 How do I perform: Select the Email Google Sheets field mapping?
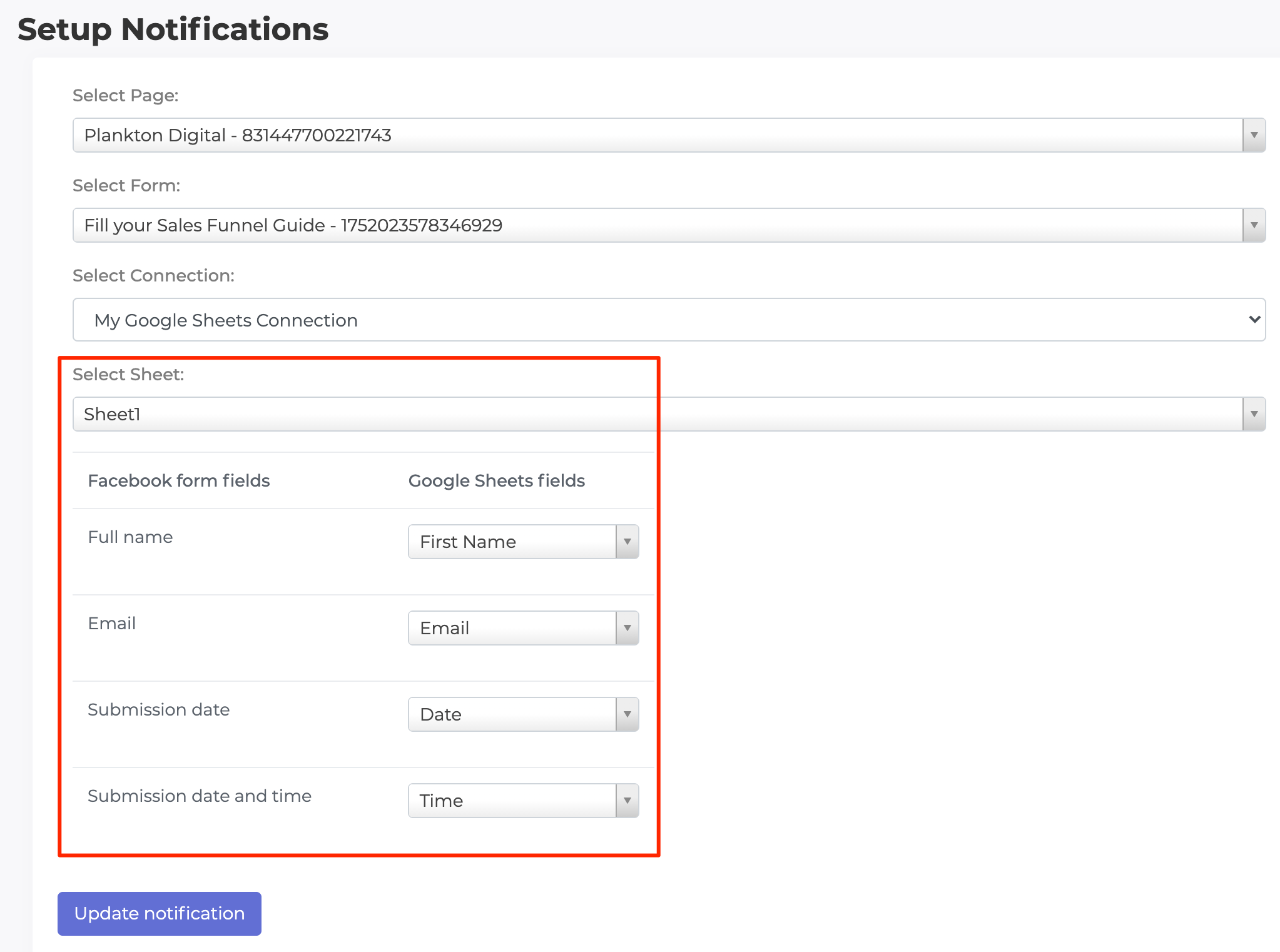point(523,628)
